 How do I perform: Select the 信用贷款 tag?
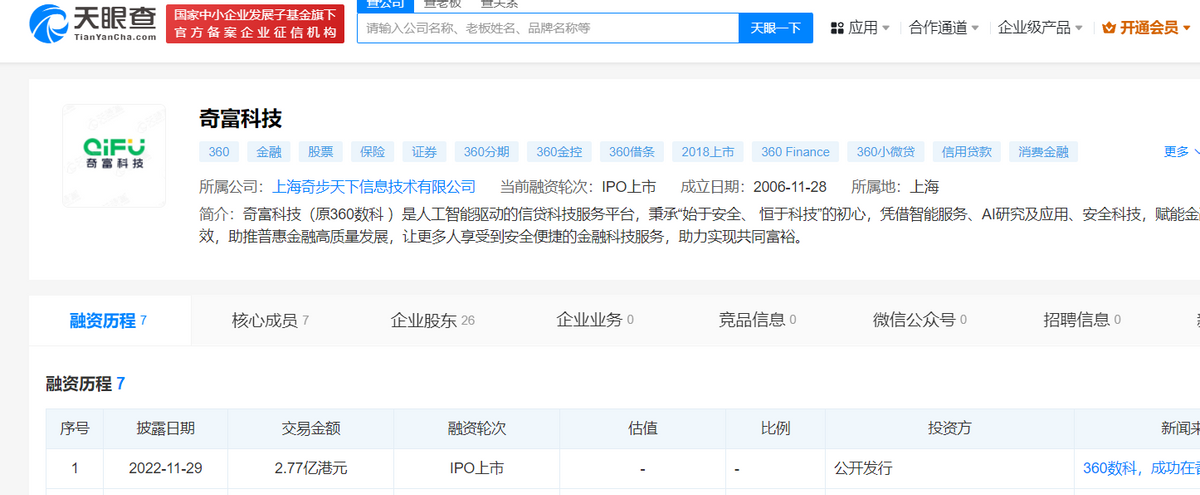pos(967,152)
